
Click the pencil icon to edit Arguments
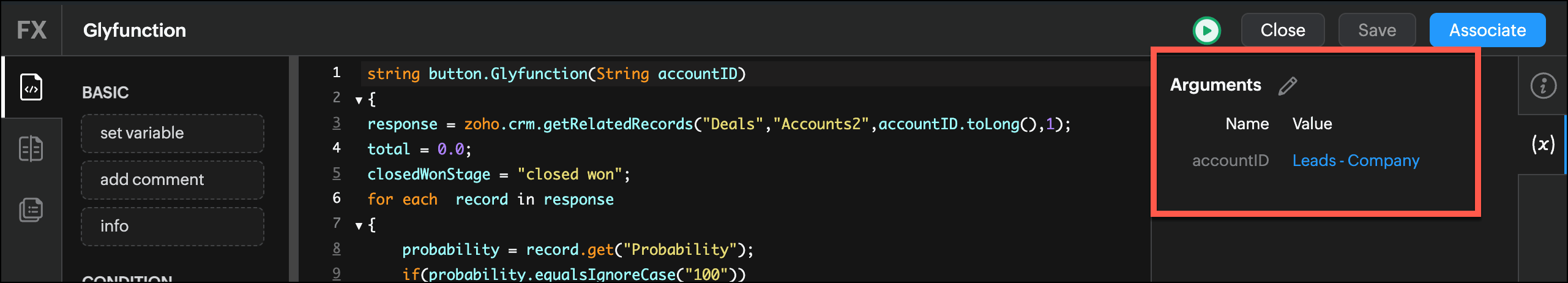[1288, 86]
